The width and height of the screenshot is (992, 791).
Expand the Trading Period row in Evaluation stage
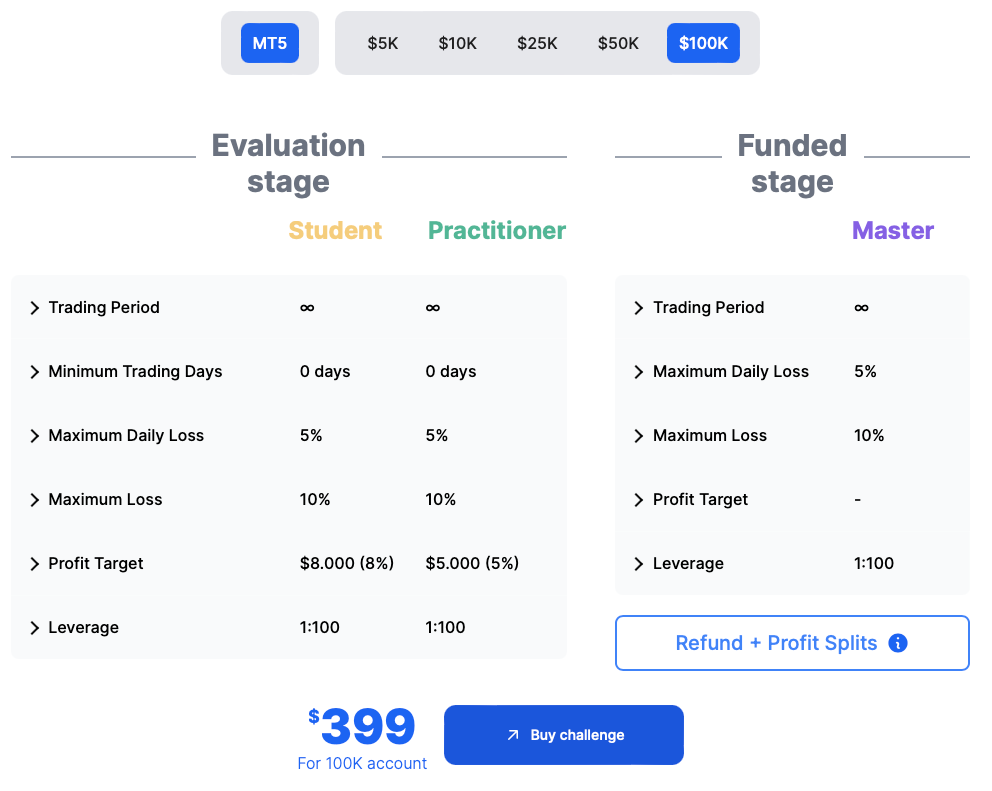33,308
